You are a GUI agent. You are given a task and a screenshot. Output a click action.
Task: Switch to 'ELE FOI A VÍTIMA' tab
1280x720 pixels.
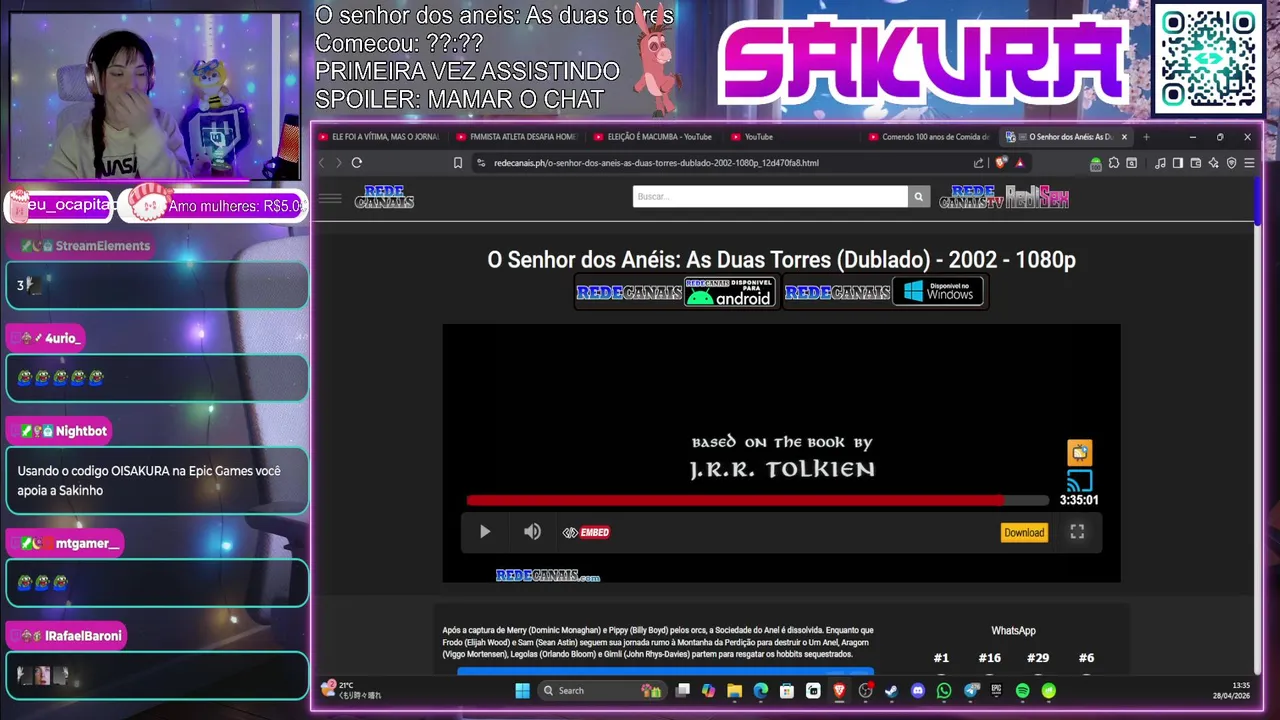(379, 137)
